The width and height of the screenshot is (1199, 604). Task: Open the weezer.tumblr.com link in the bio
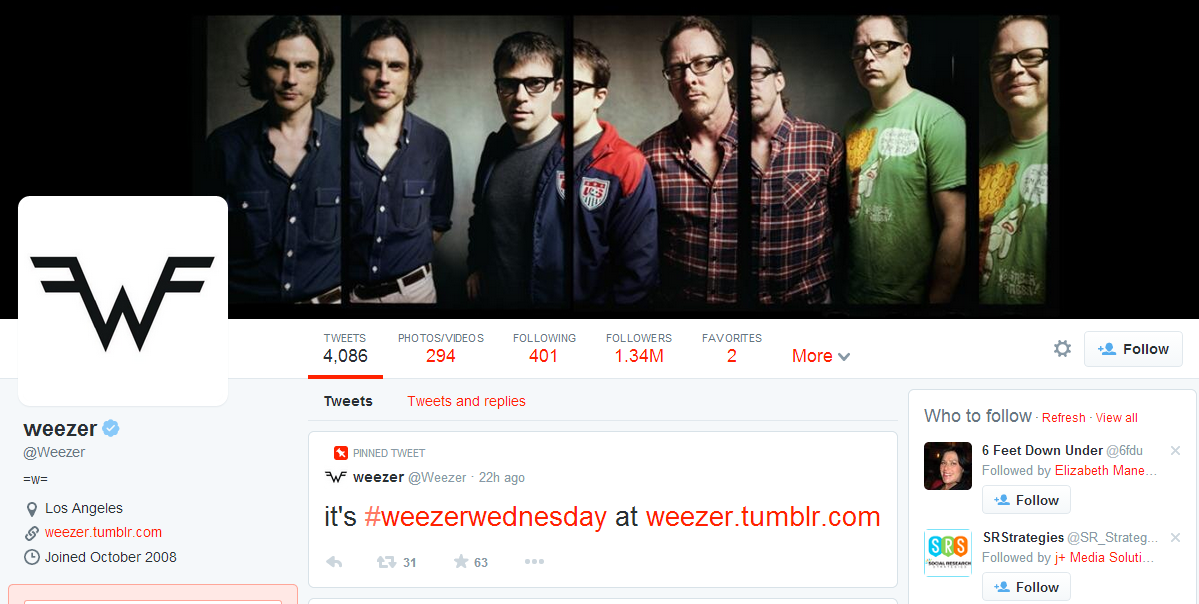103,532
